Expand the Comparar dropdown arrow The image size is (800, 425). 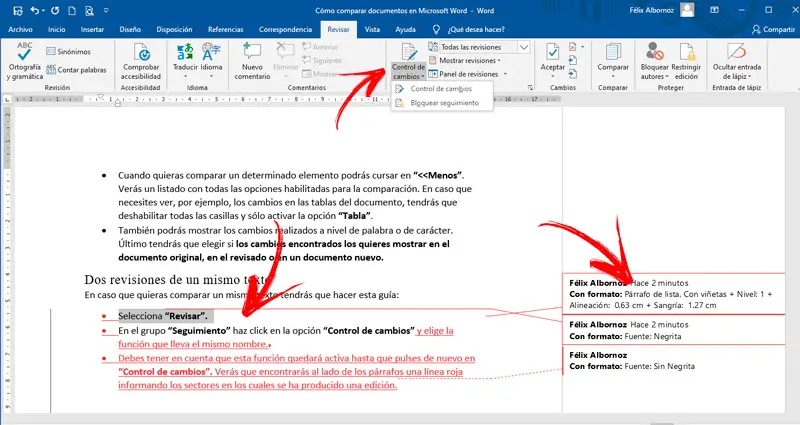click(613, 77)
